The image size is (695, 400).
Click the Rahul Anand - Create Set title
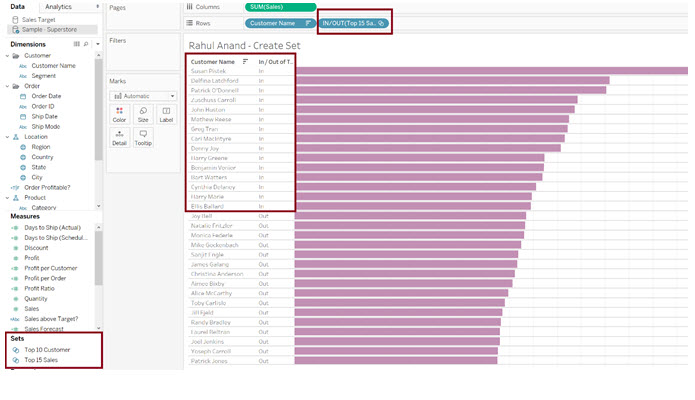(x=244, y=46)
